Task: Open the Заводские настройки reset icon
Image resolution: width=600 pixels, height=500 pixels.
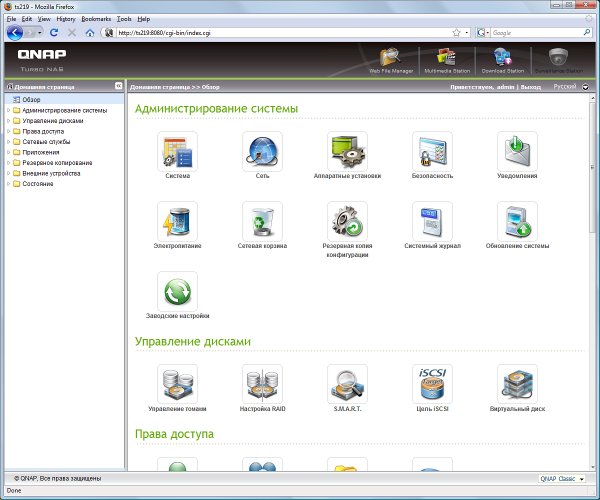Action: point(178,292)
